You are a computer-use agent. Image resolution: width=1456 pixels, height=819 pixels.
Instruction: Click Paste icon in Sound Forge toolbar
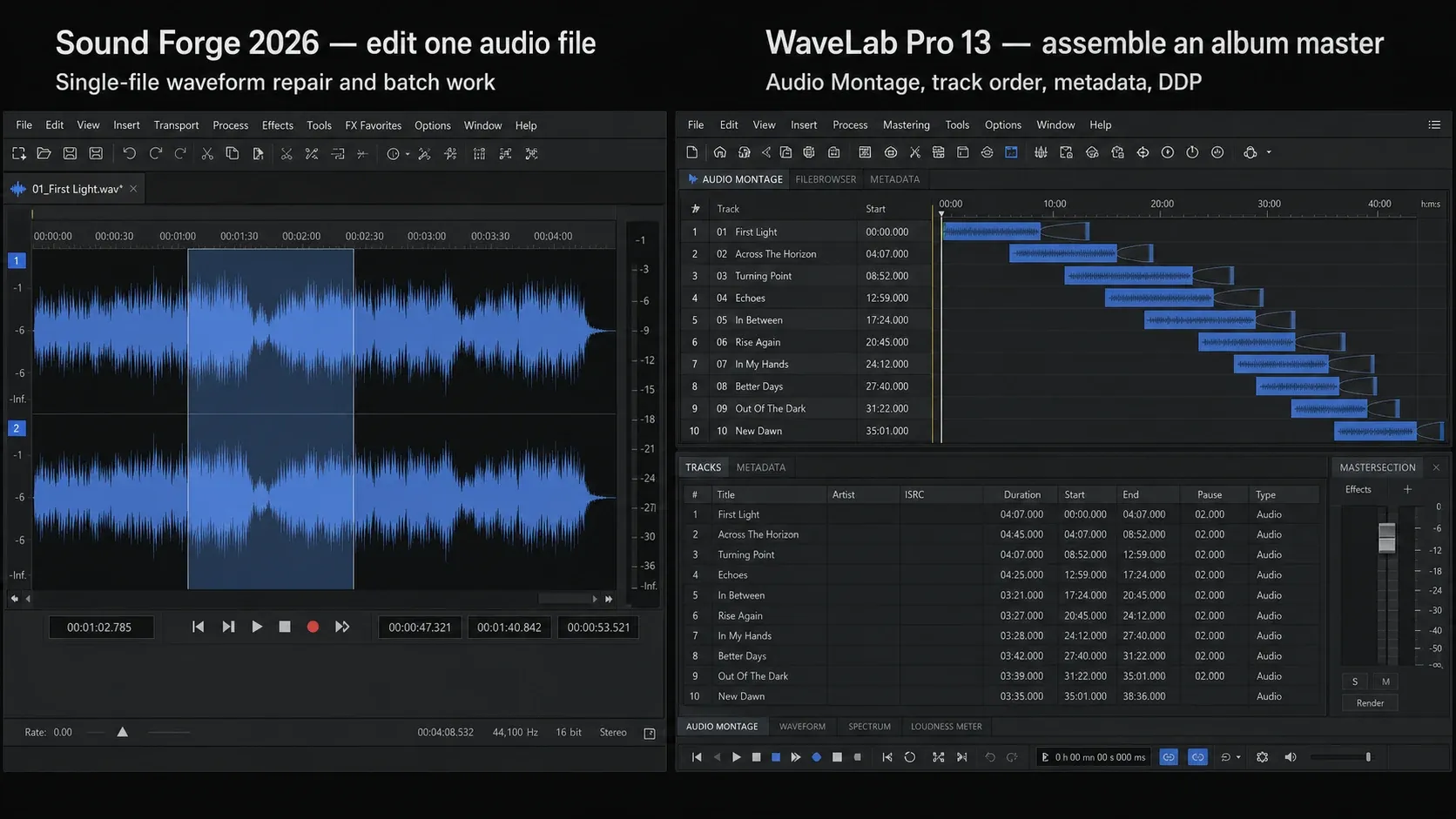[x=258, y=153]
